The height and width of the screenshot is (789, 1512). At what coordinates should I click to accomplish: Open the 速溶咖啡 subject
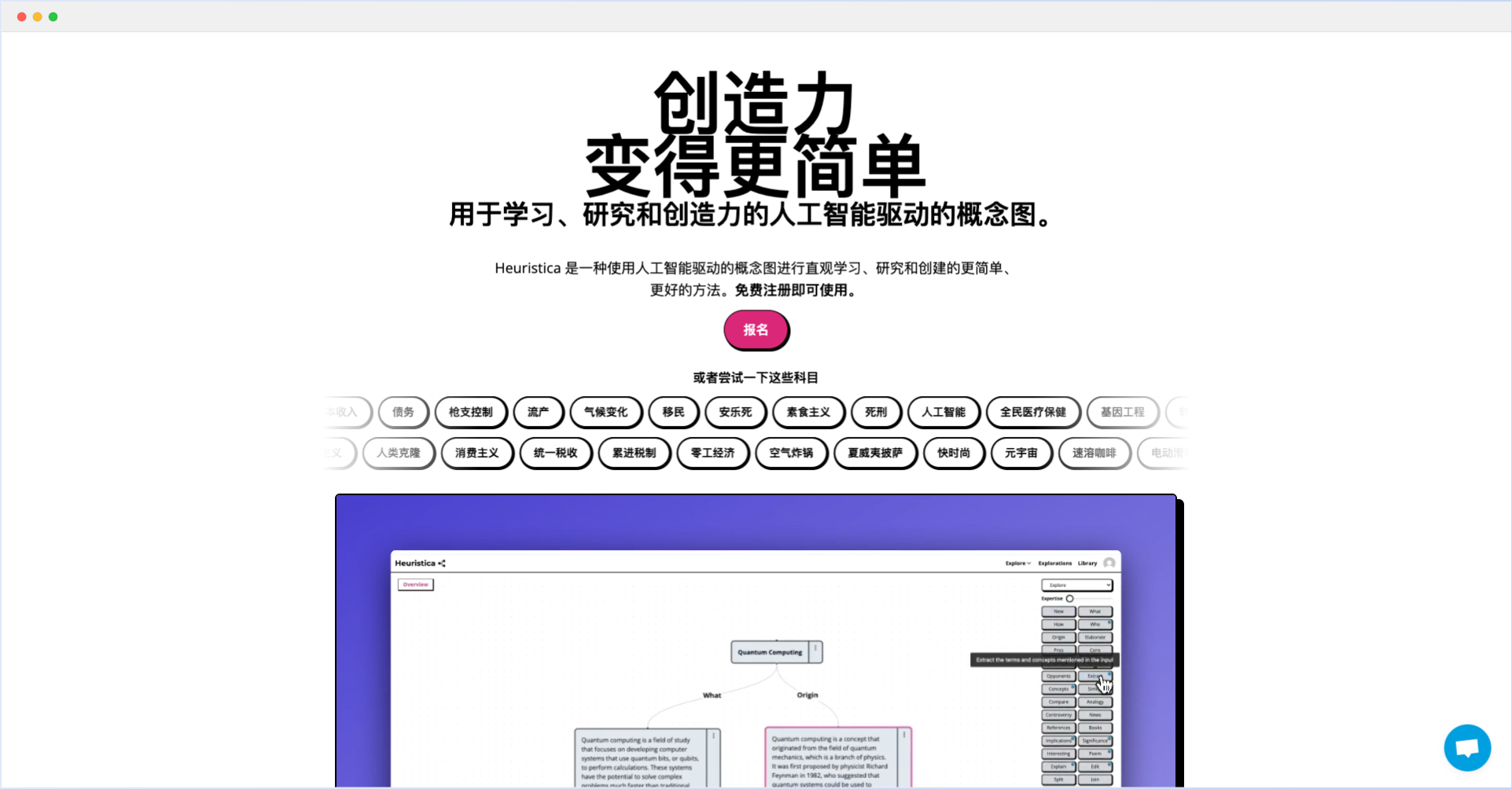[1094, 453]
